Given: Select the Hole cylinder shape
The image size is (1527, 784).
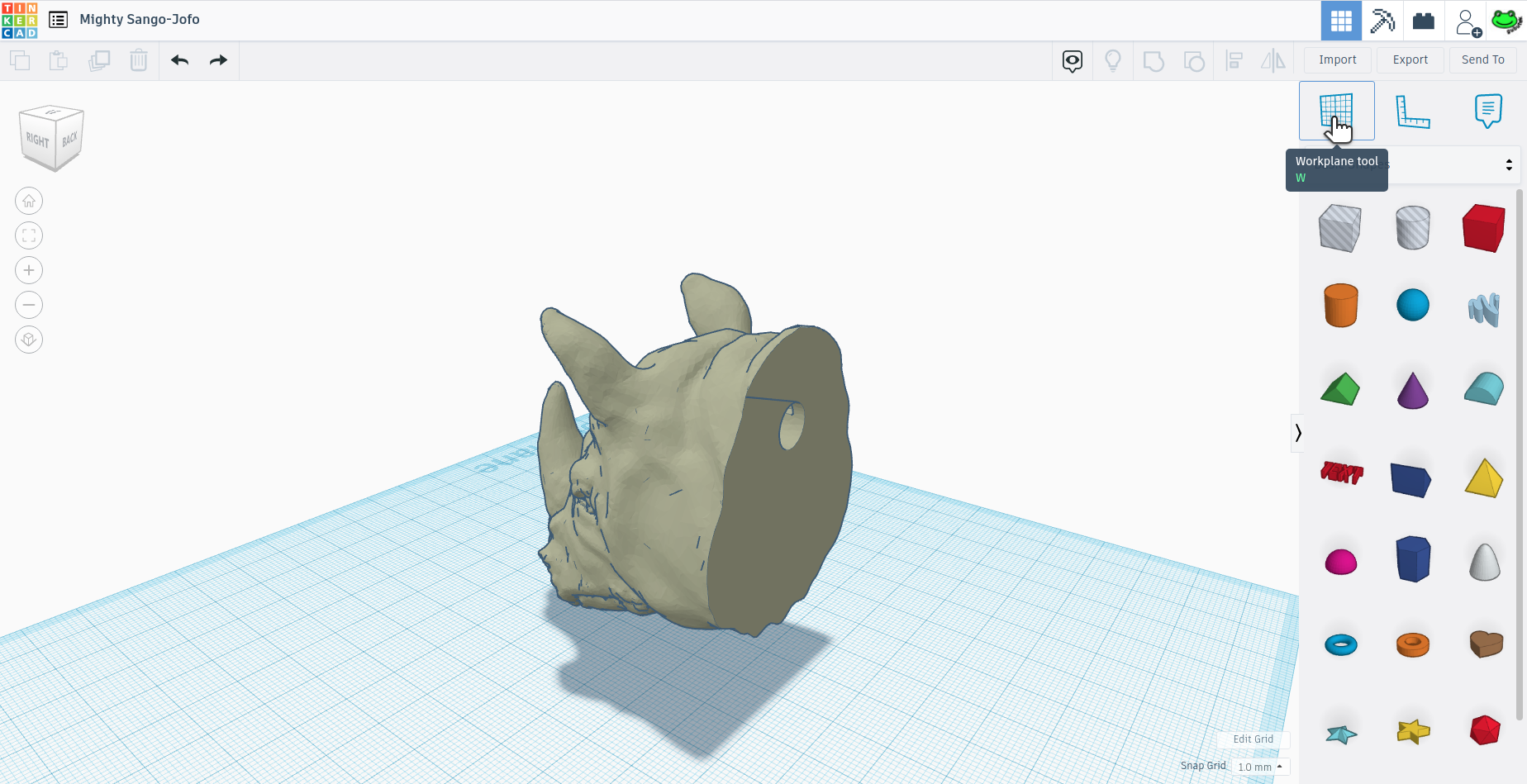Looking at the screenshot, I should 1412,227.
